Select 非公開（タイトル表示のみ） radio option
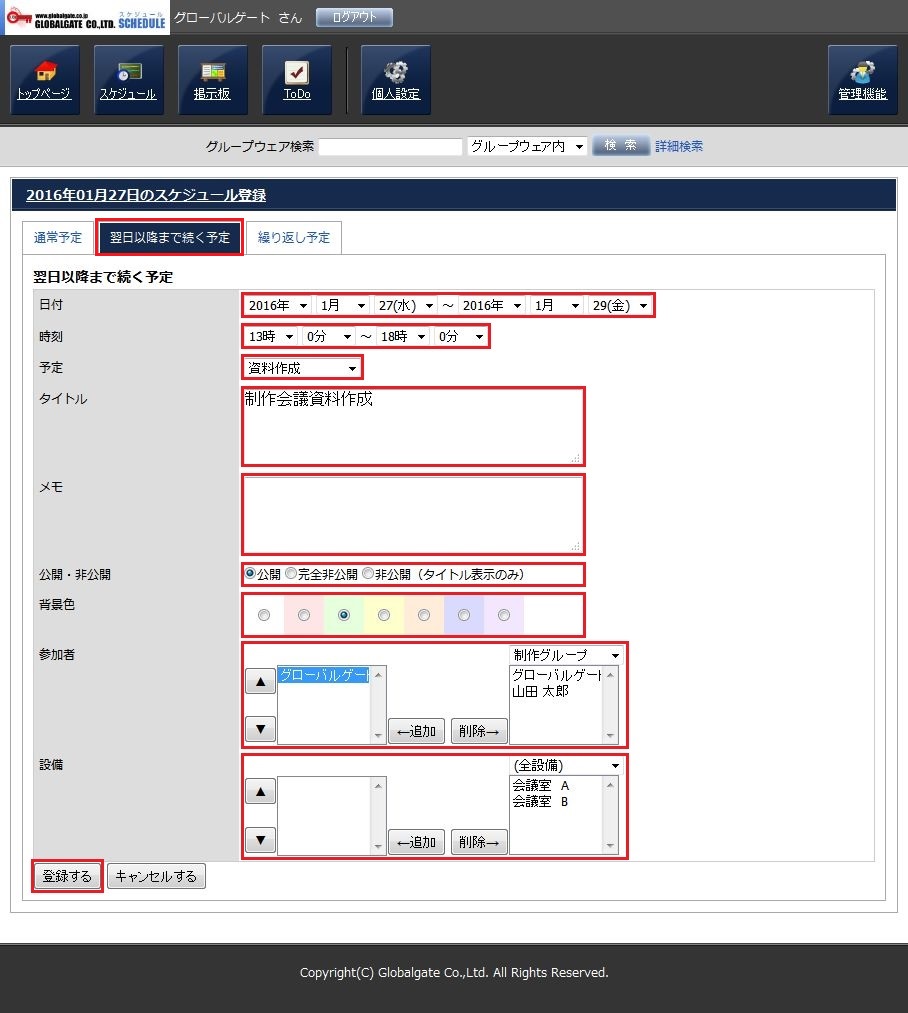 pyautogui.click(x=368, y=574)
